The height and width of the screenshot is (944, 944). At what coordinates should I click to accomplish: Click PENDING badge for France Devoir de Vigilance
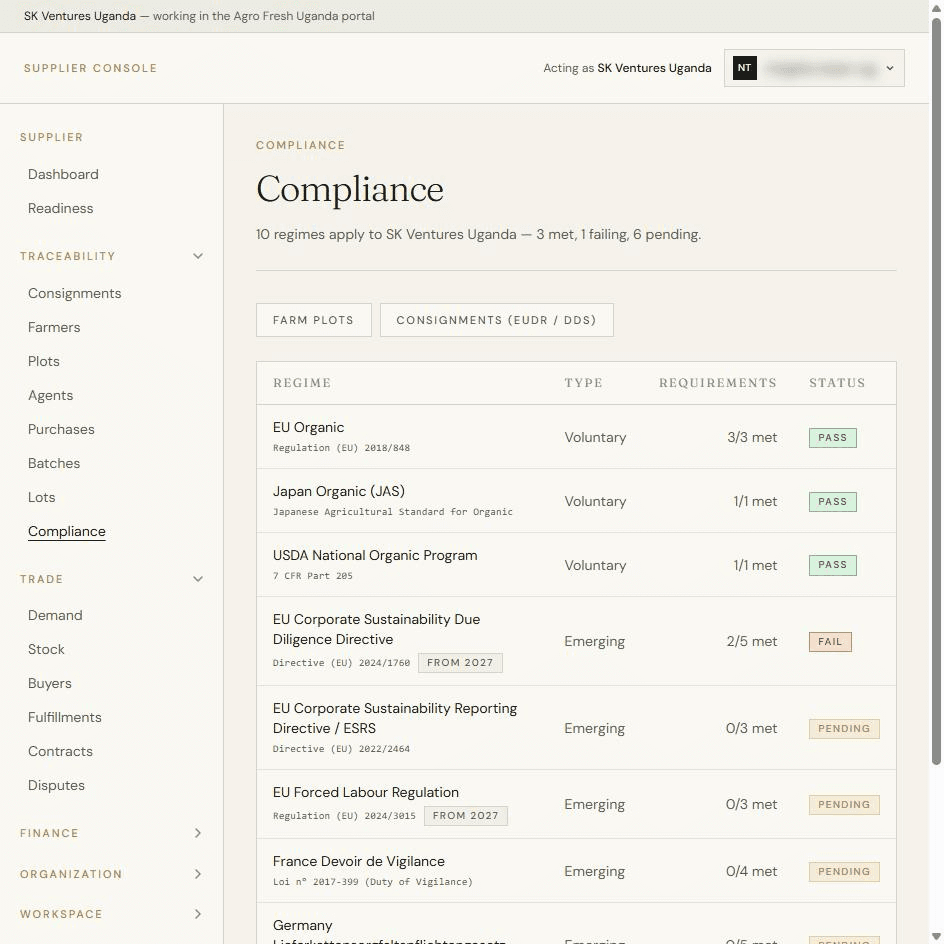click(844, 872)
